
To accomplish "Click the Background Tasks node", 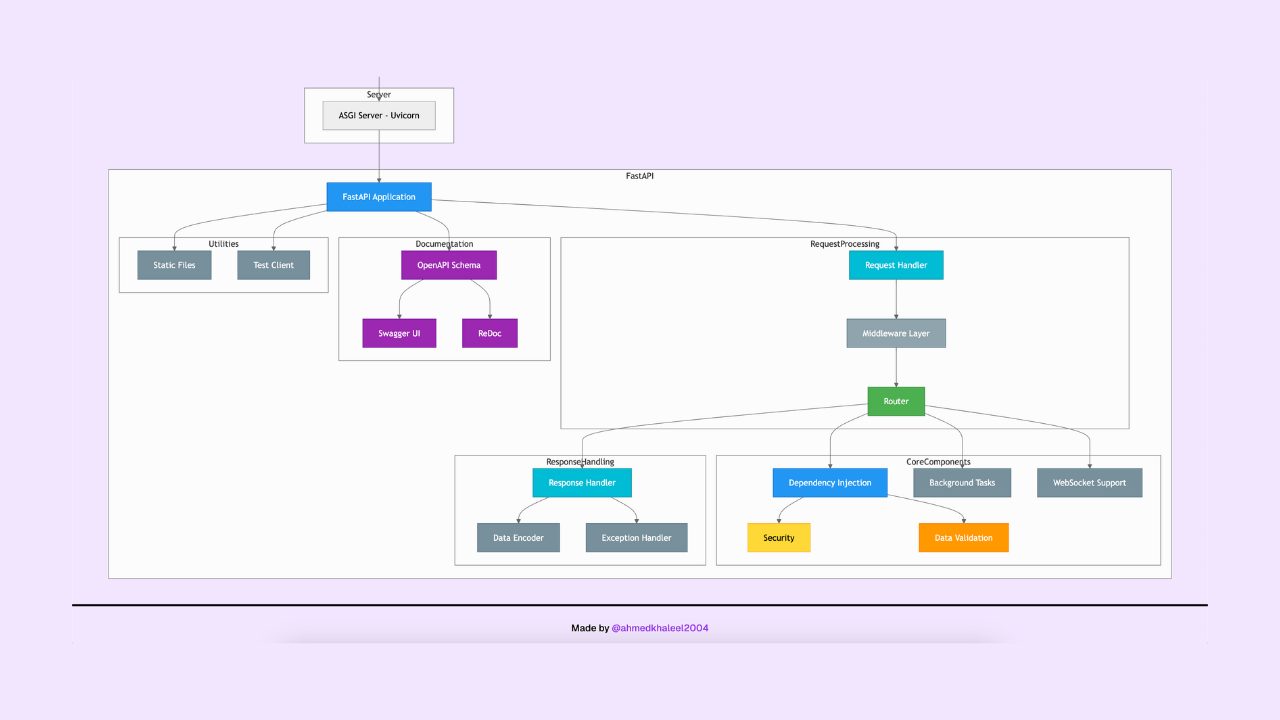I will click(x=962, y=482).
